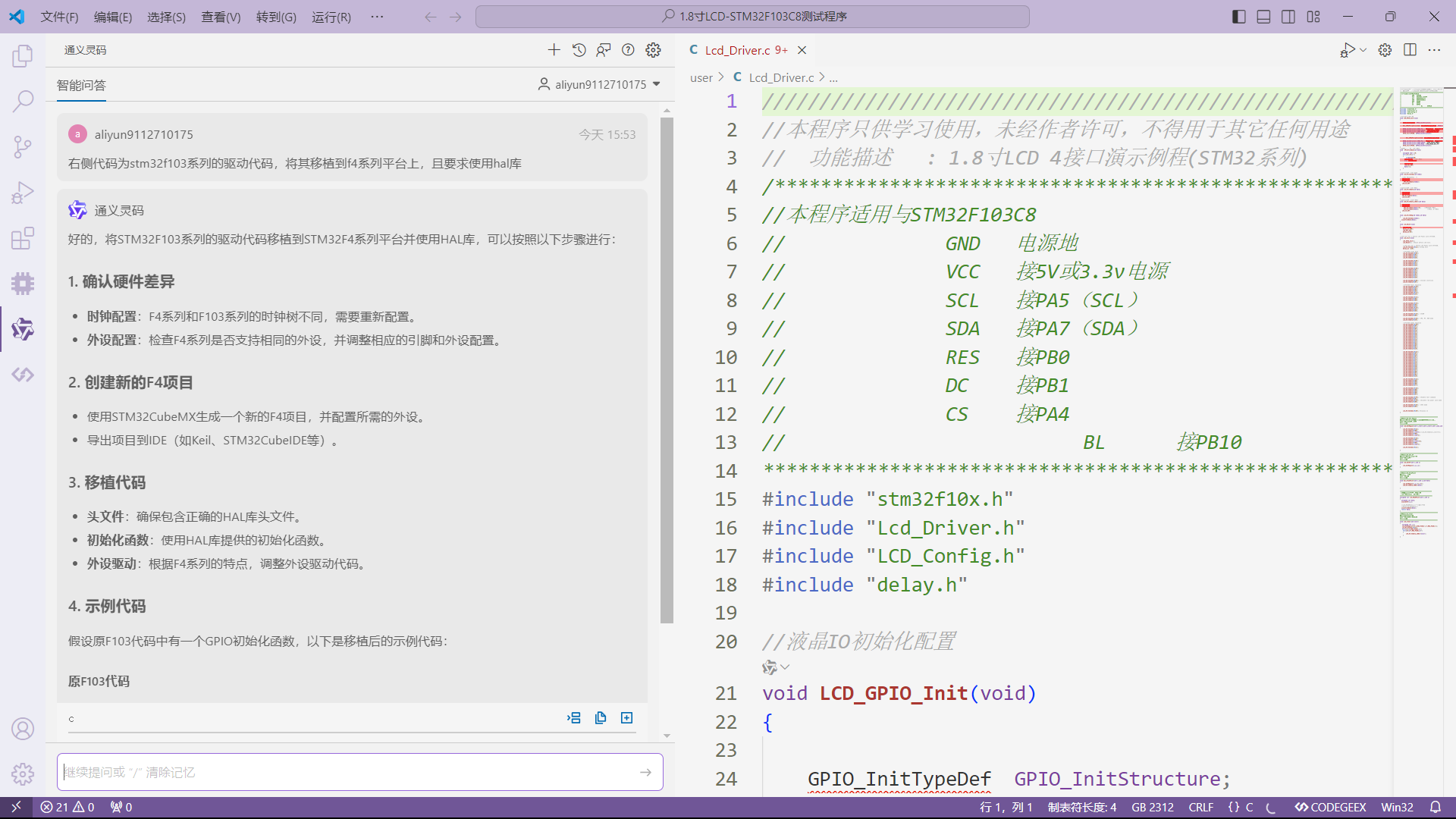Open Customize Layout button
This screenshot has width=1456, height=819.
[x=1313, y=17]
